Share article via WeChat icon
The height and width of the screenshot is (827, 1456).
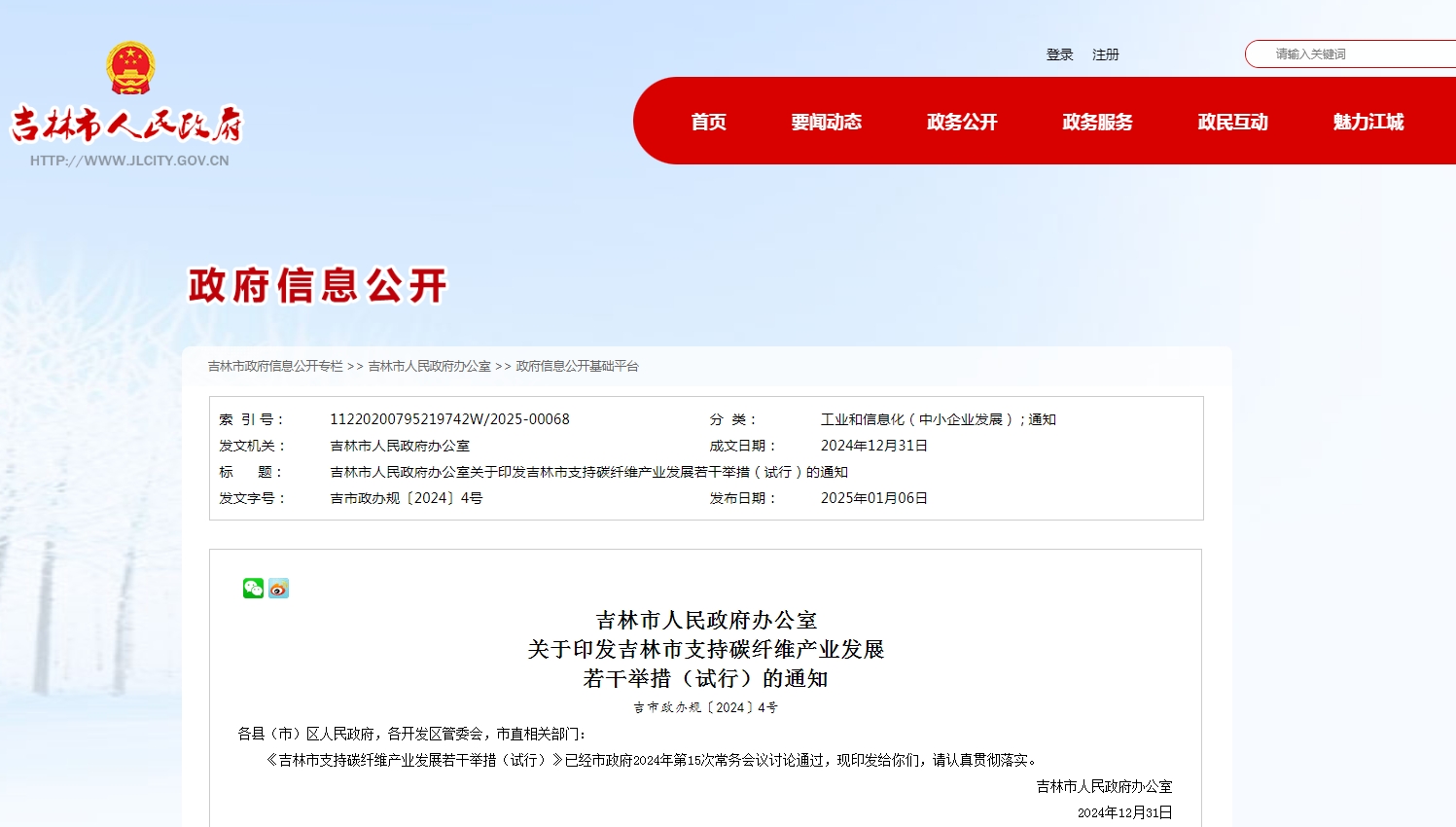click(x=253, y=589)
